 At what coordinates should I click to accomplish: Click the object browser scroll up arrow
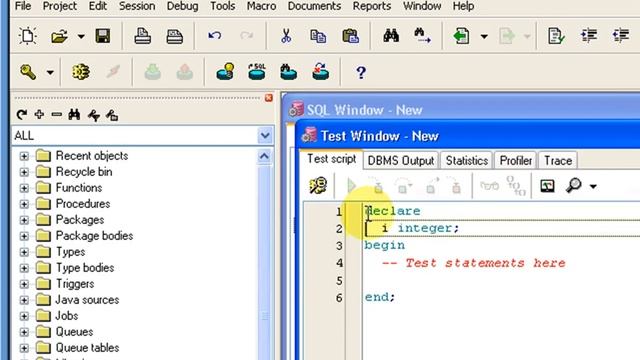[264, 156]
